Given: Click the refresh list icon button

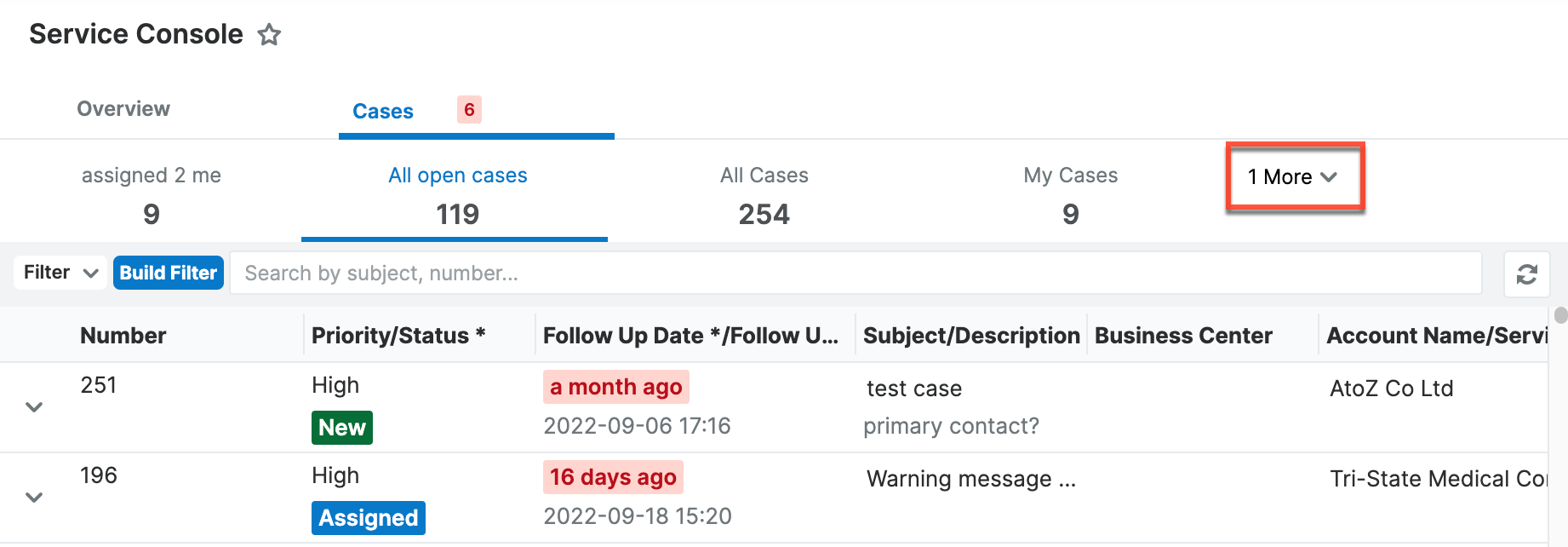Looking at the screenshot, I should pyautogui.click(x=1526, y=274).
